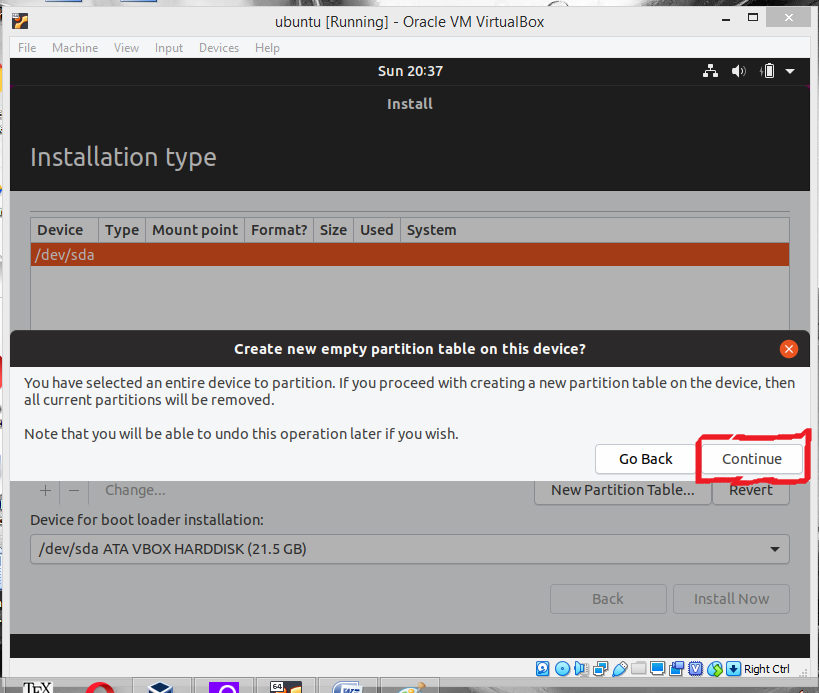The image size is (819, 693).
Task: Click the minus remove partition button
Action: click(x=74, y=491)
